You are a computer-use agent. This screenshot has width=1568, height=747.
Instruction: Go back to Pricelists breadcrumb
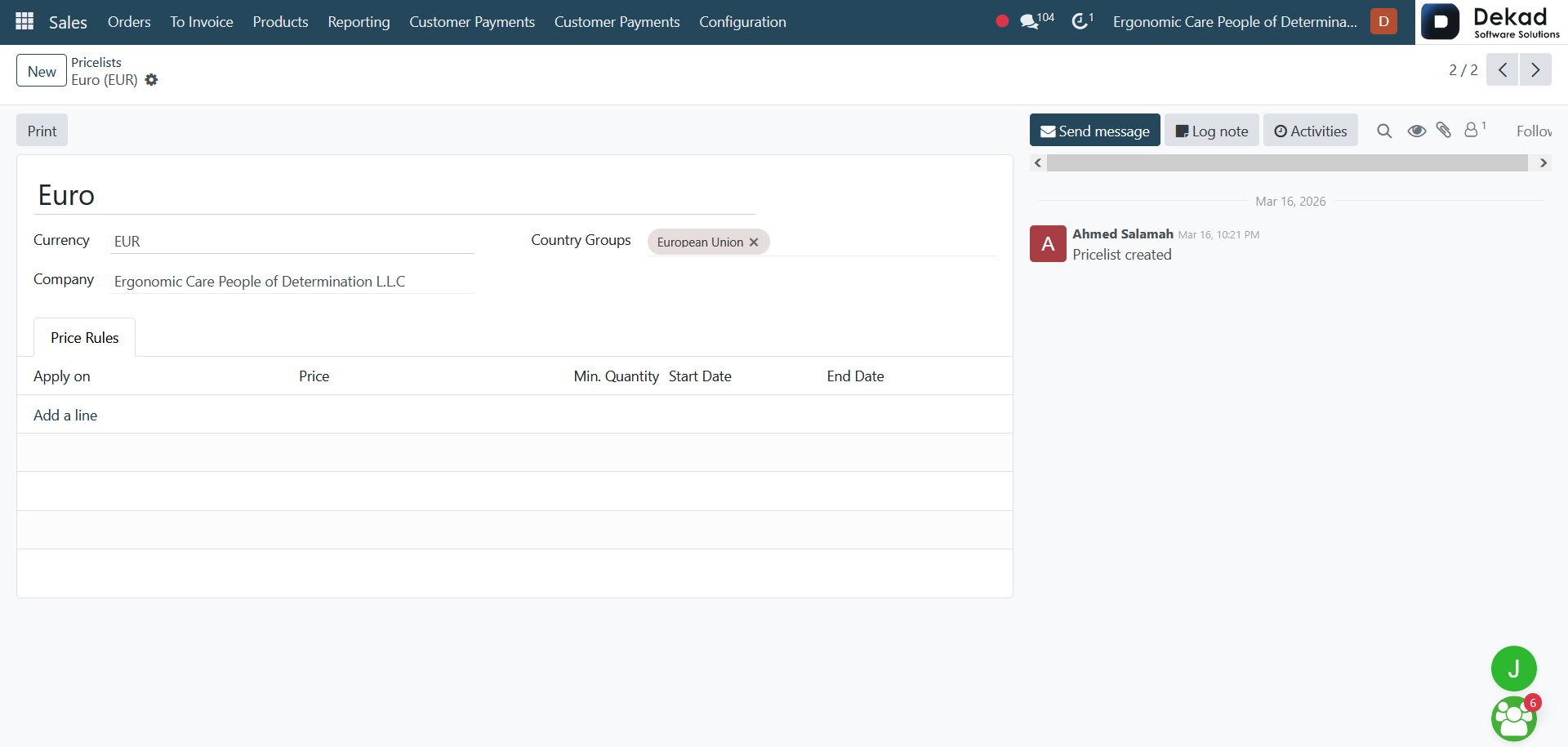[96, 62]
